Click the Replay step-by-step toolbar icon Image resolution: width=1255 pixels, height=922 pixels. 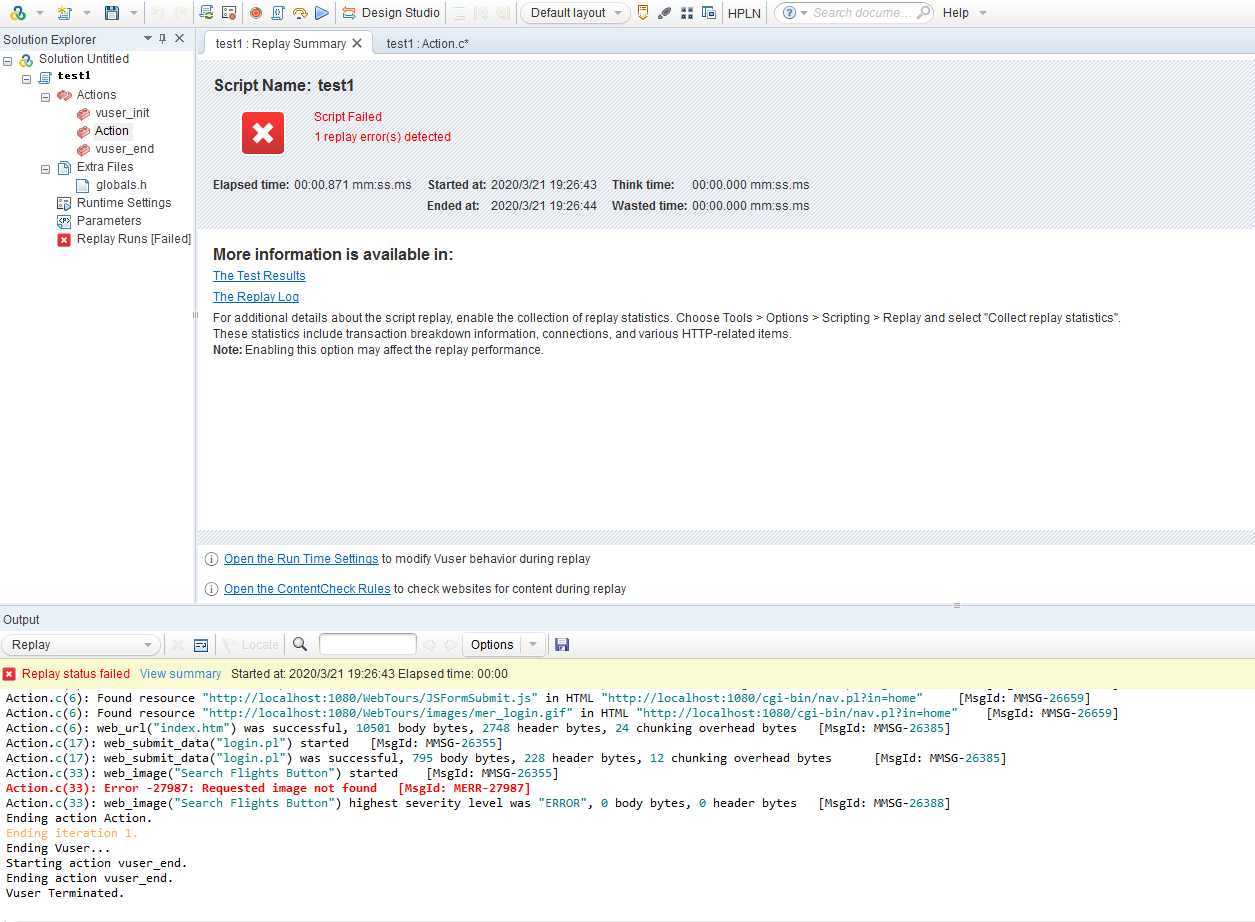click(299, 13)
